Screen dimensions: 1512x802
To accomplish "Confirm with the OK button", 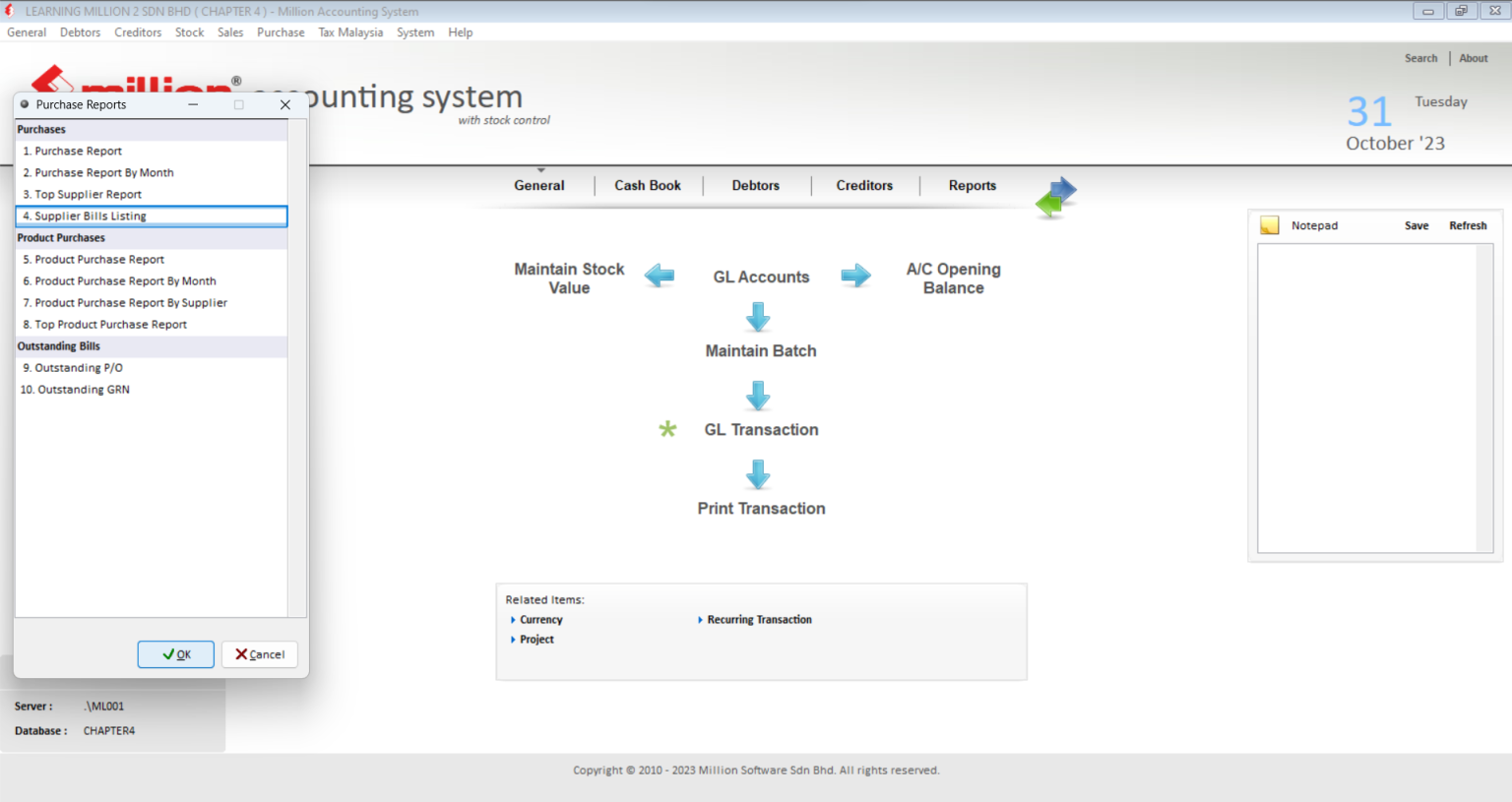I will [176, 654].
